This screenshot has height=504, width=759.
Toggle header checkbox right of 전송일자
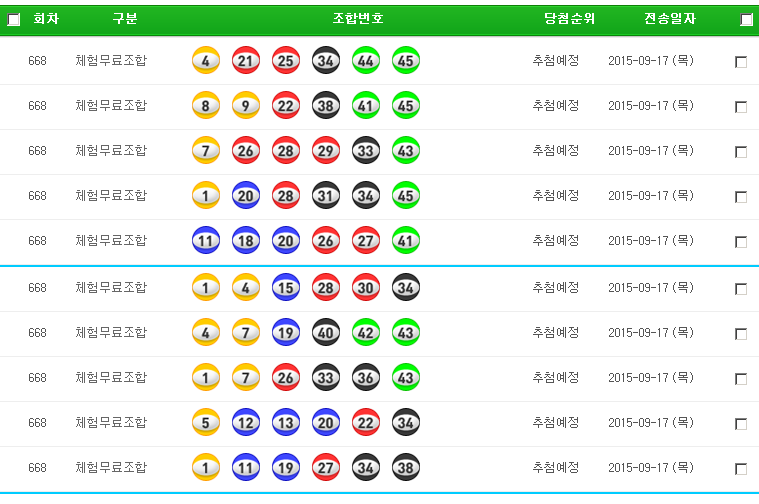coord(746,19)
